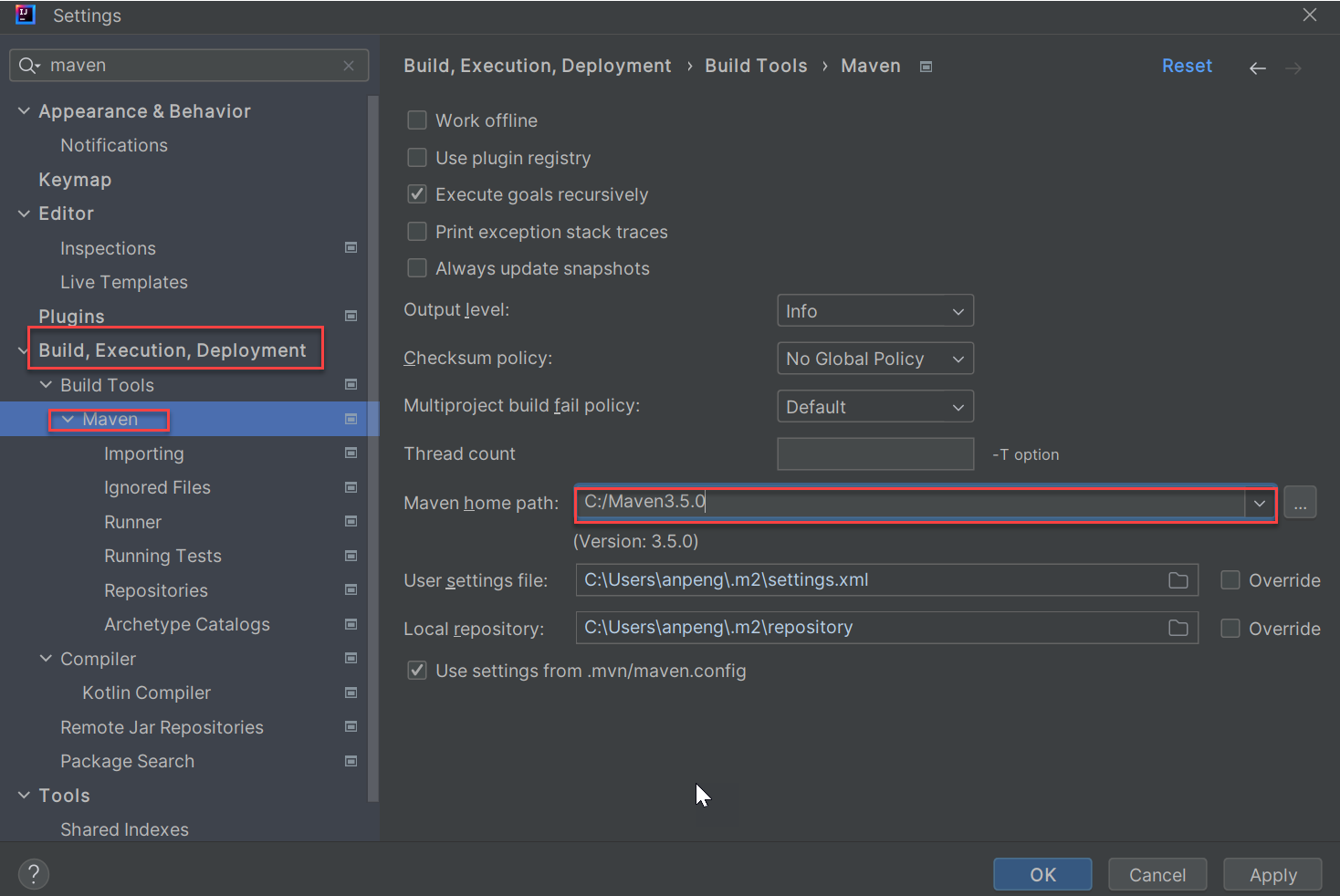Click project icon beside Build Tools

pyautogui.click(x=351, y=384)
